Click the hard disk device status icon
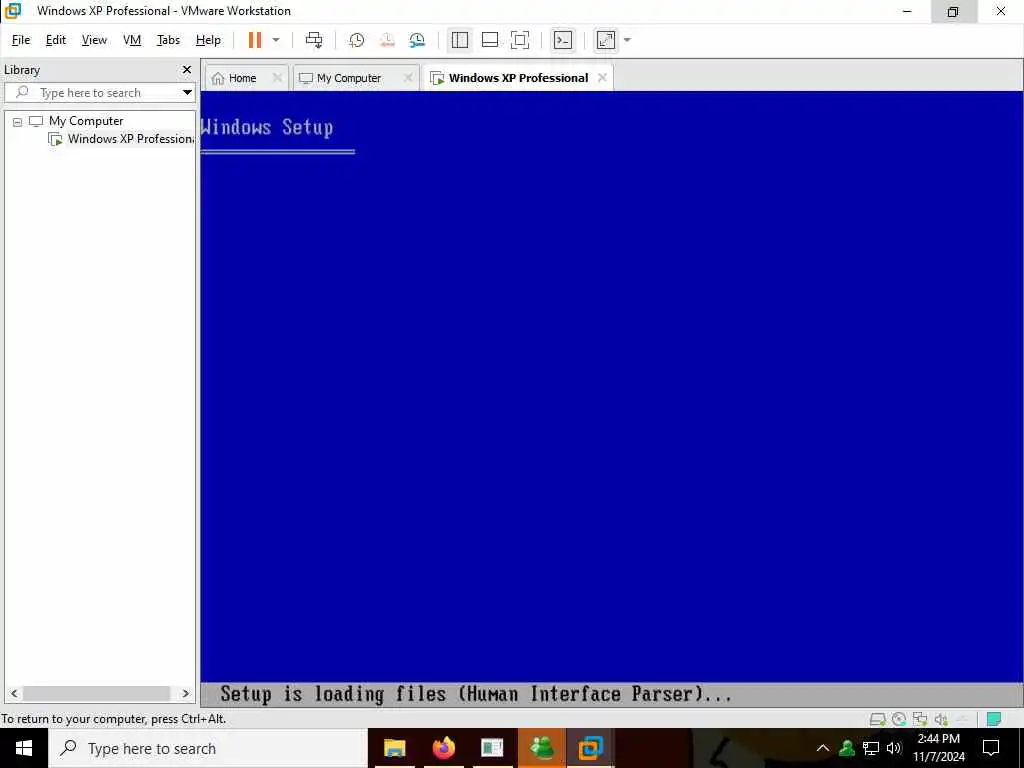 878,720
